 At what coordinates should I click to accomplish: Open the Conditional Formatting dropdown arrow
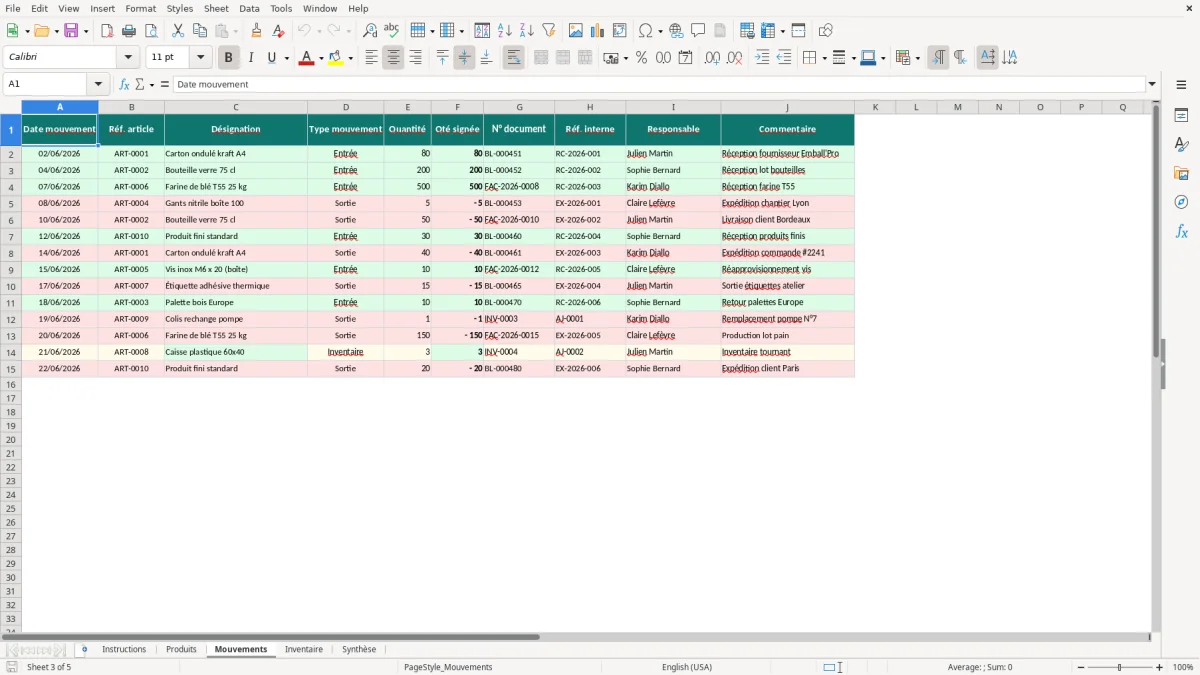pyautogui.click(x=918, y=58)
